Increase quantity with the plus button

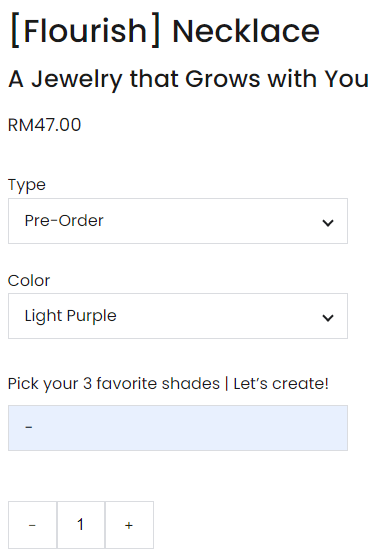pyautogui.click(x=129, y=525)
